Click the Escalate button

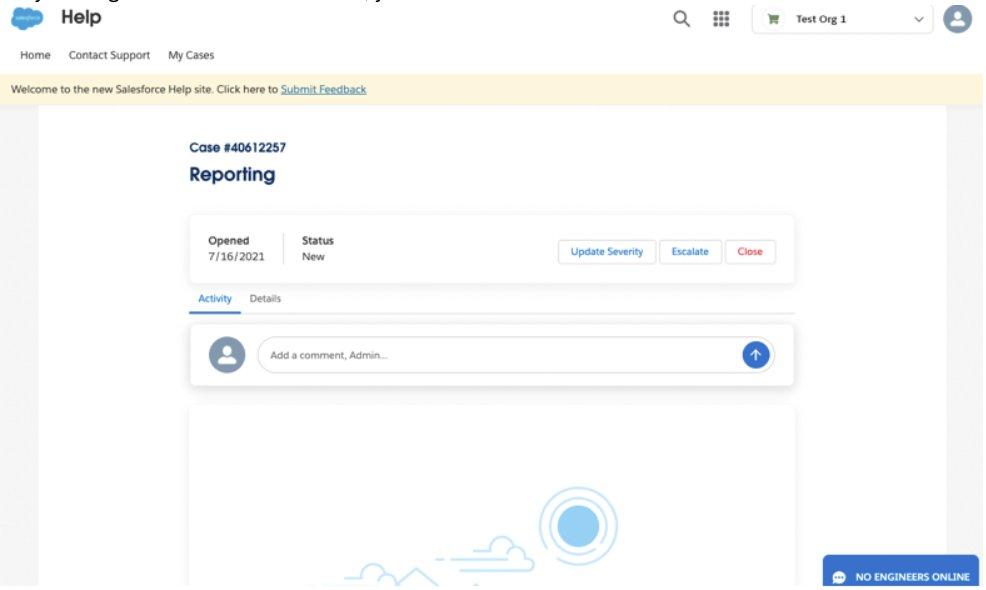pyautogui.click(x=690, y=252)
